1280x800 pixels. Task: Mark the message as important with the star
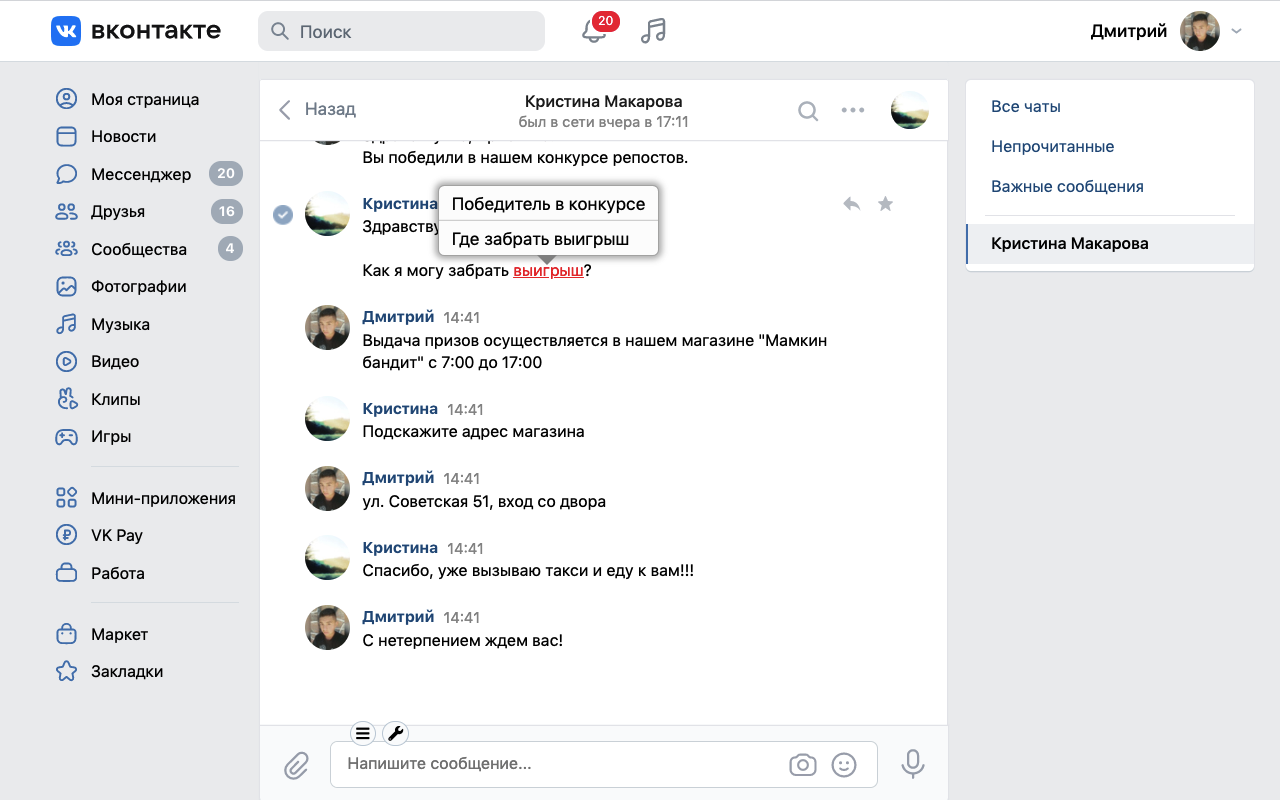pos(885,203)
